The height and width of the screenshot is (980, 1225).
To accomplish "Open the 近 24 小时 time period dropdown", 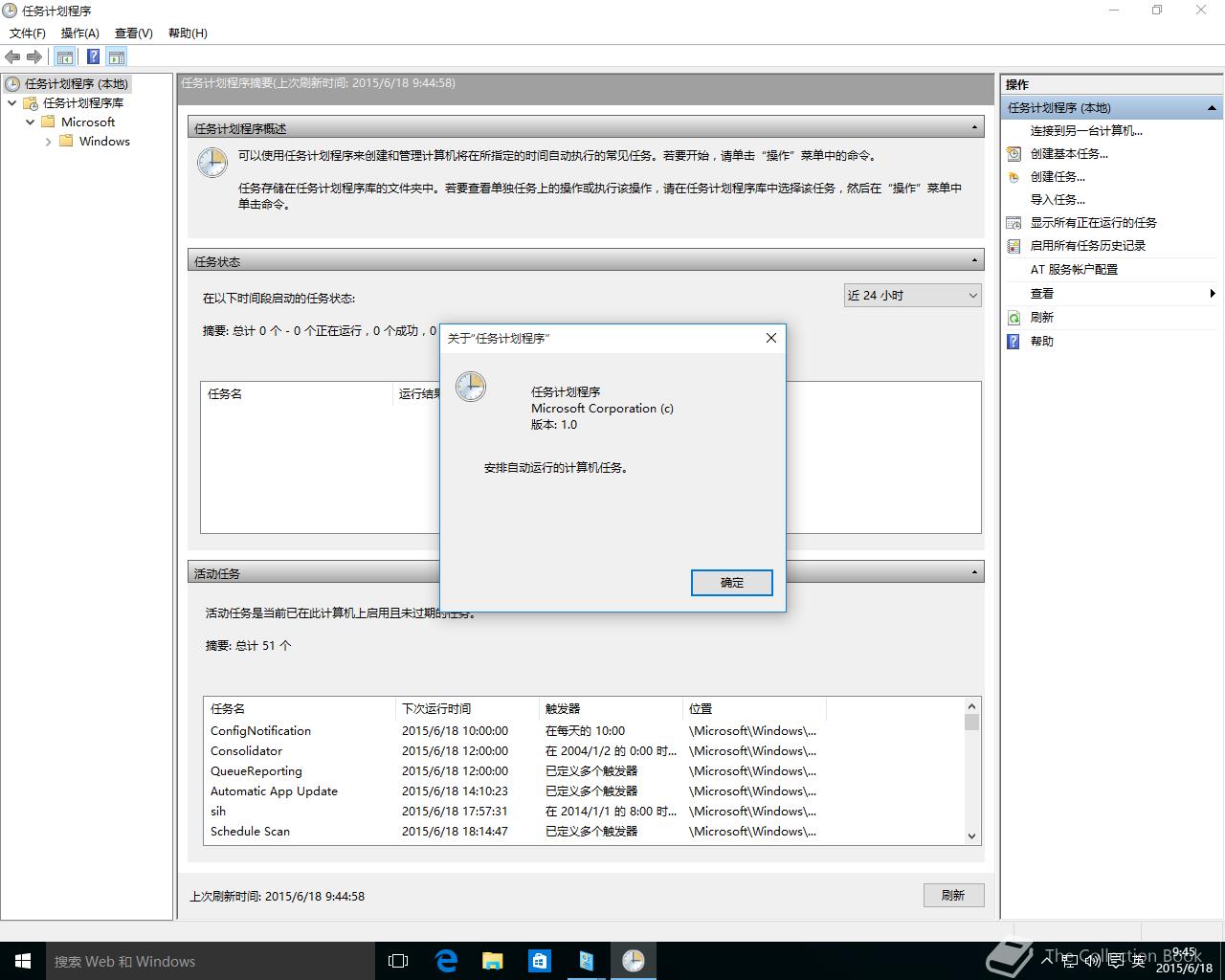I will [x=912, y=295].
